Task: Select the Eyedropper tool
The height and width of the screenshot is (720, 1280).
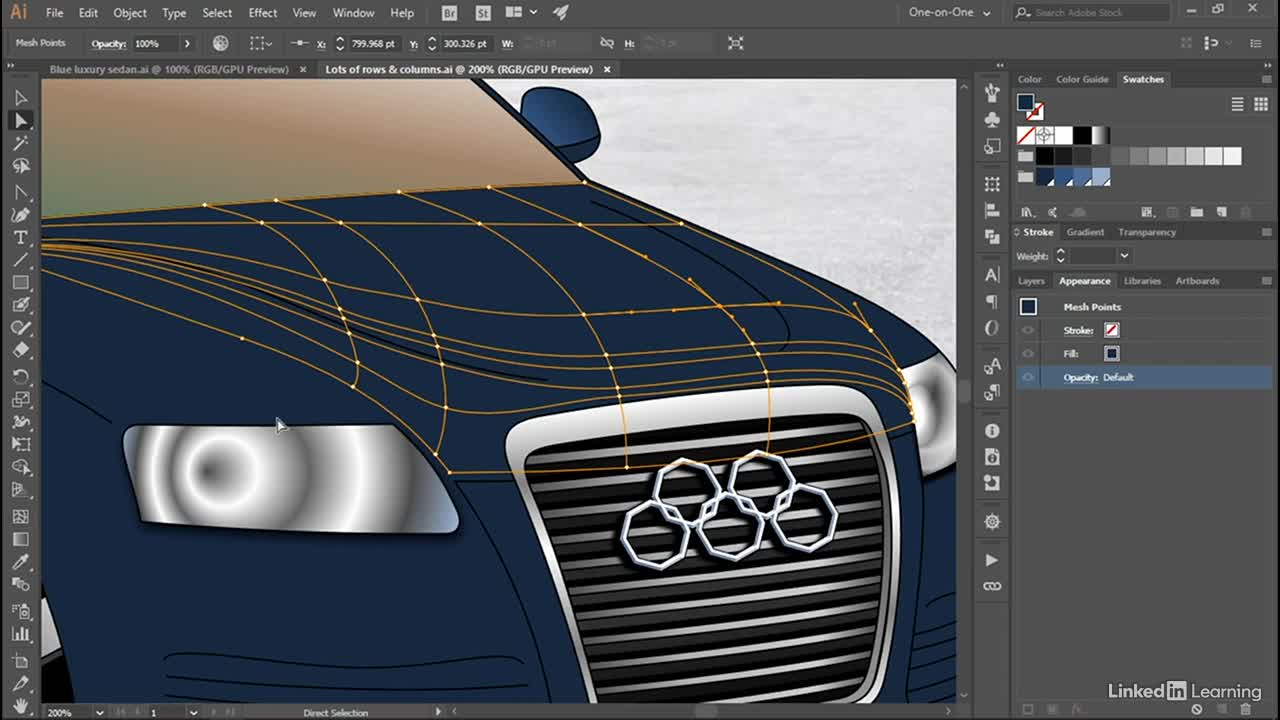Action: (x=20, y=563)
